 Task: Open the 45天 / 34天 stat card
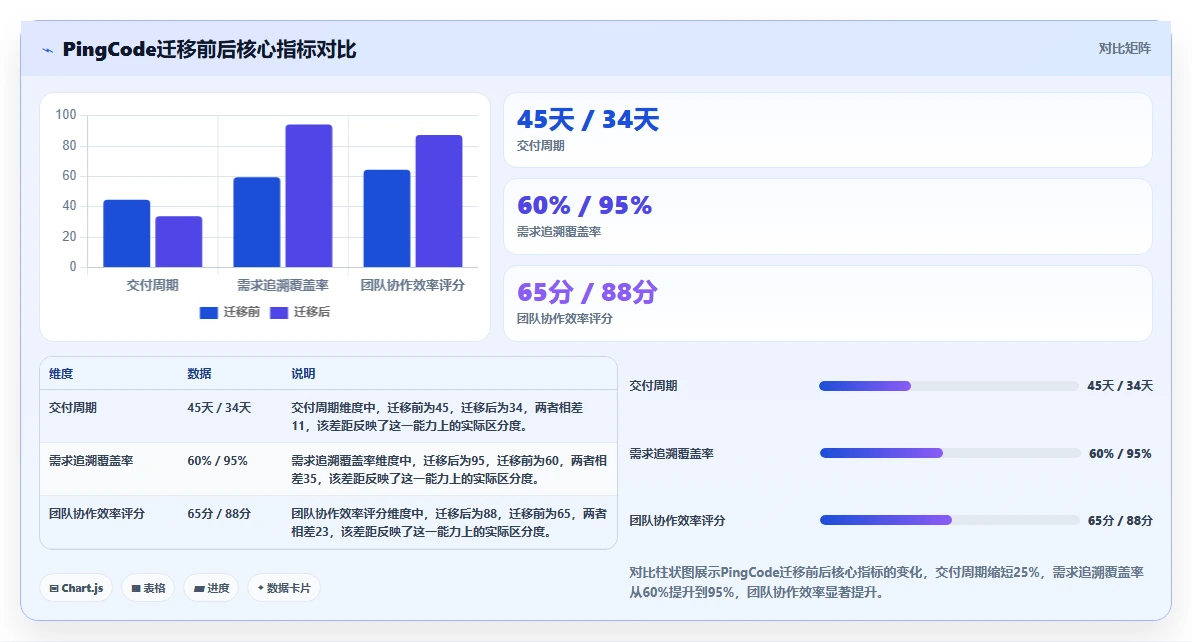coord(828,130)
